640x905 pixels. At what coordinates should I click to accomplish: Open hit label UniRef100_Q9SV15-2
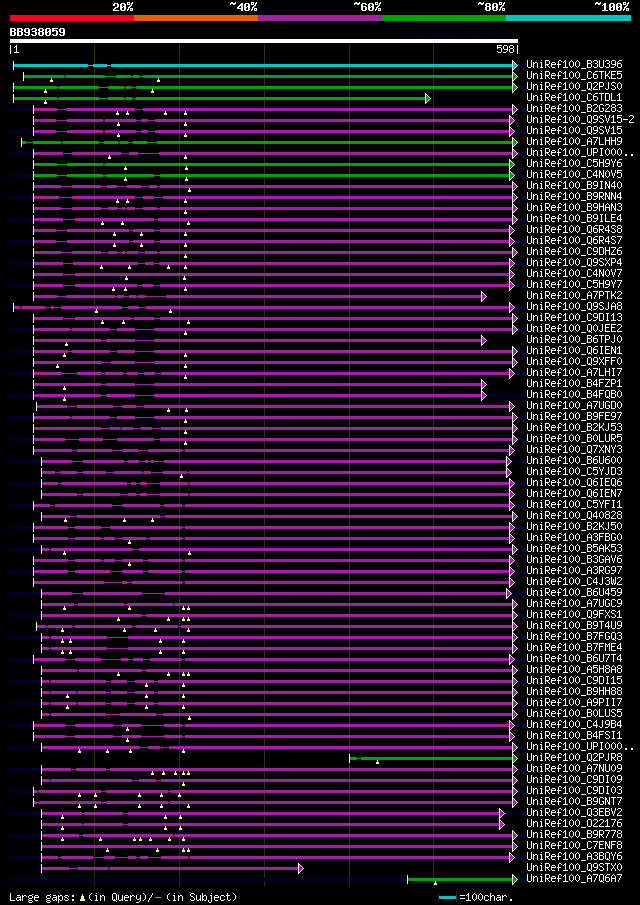pos(581,119)
